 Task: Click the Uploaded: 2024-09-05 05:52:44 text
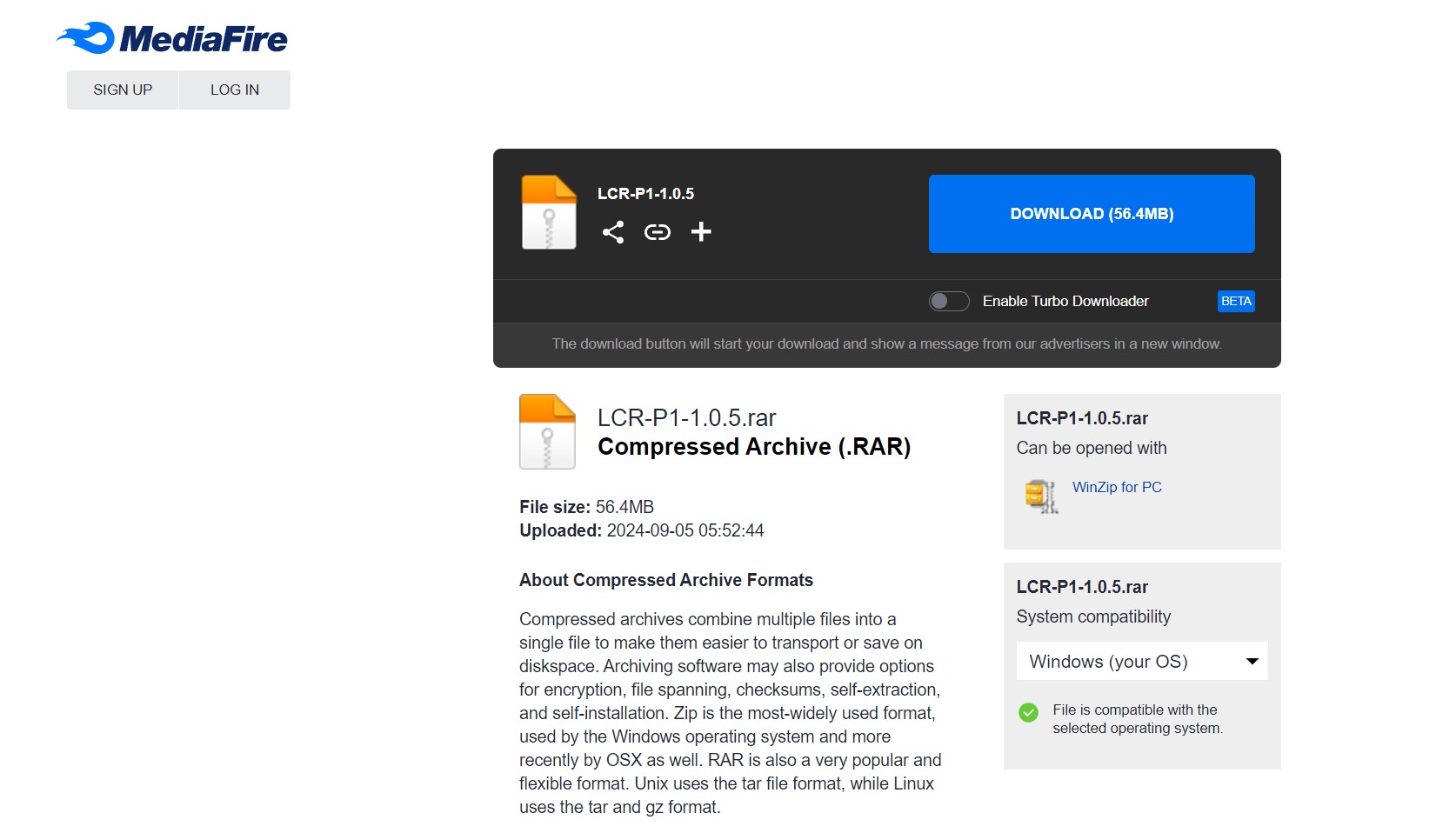[x=642, y=530]
